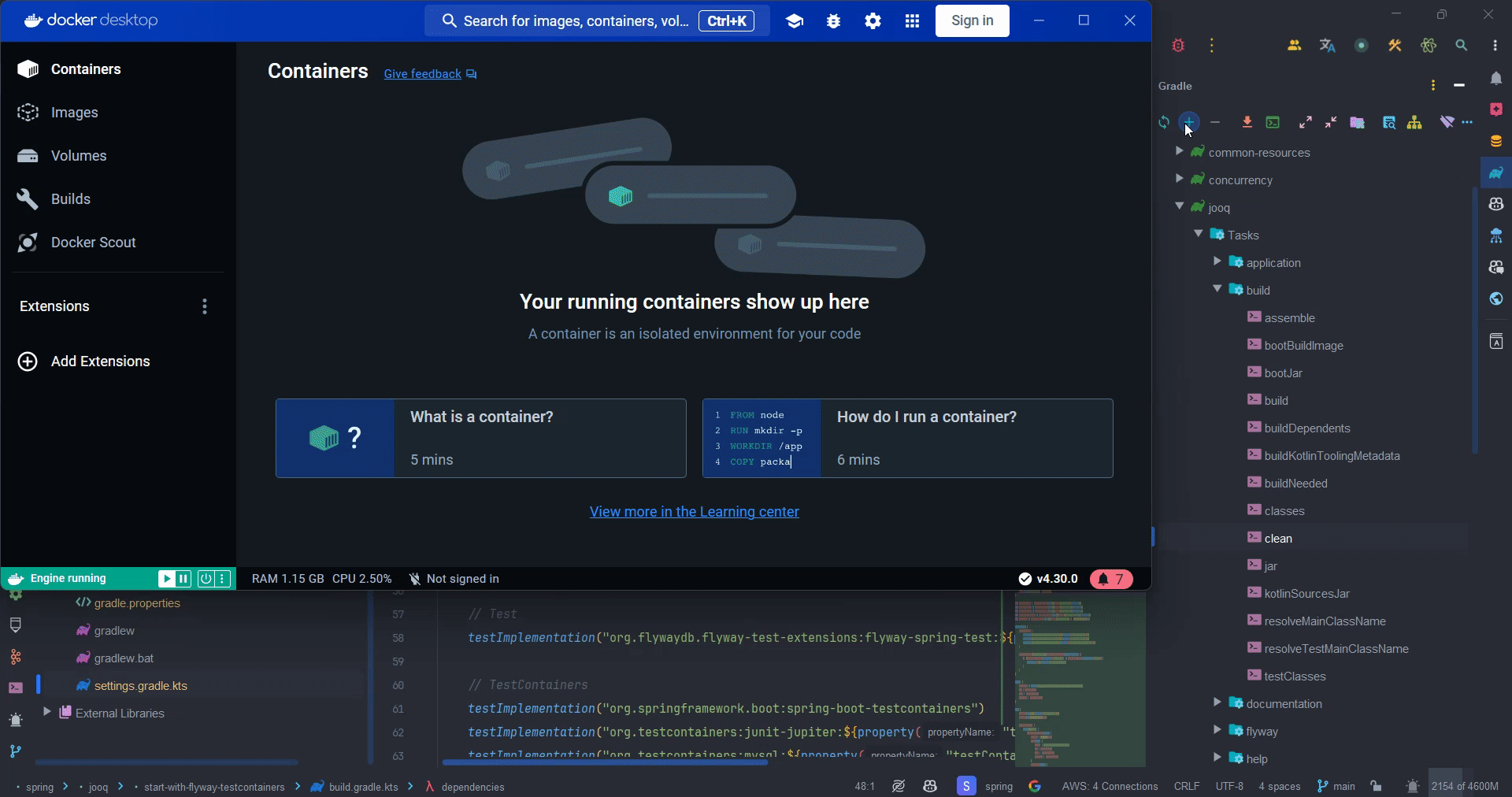
Task: Collapse the Tasks node under jooq
Action: point(1198,234)
